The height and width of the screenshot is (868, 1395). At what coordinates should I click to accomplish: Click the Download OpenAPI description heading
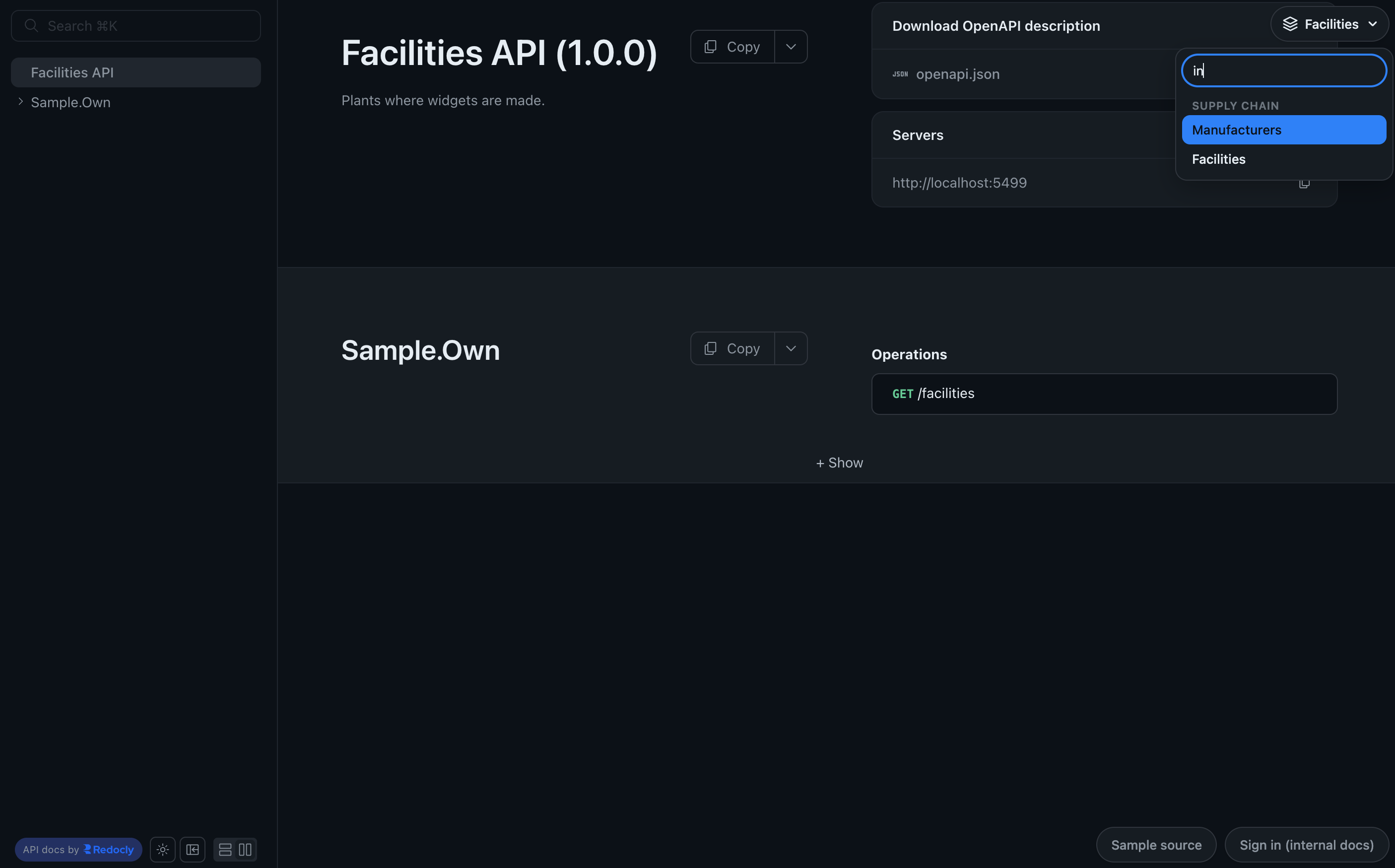(996, 26)
